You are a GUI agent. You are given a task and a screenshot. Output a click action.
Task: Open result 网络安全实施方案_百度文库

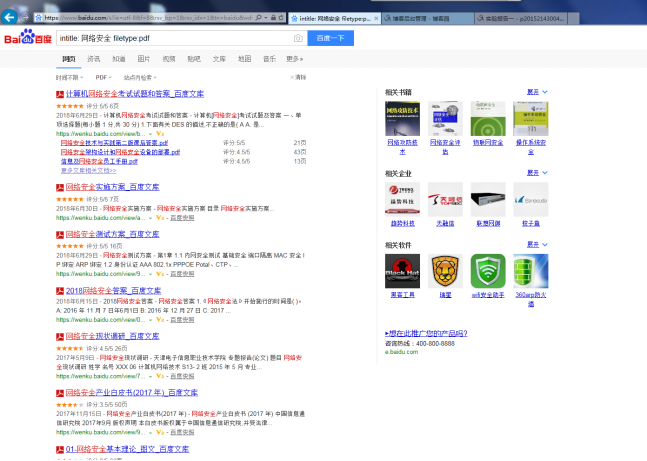112,187
